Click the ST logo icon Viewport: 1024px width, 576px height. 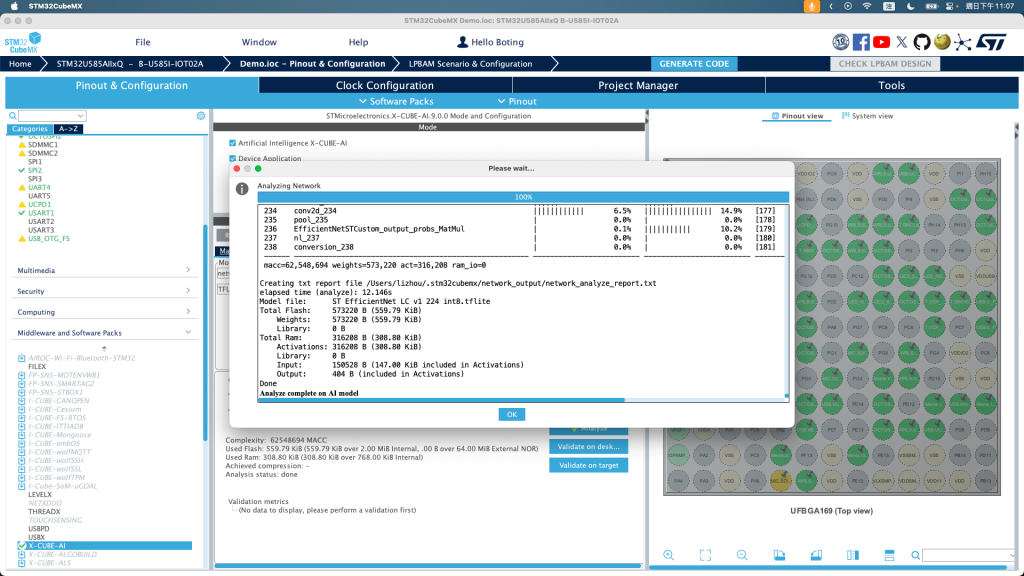tap(991, 42)
